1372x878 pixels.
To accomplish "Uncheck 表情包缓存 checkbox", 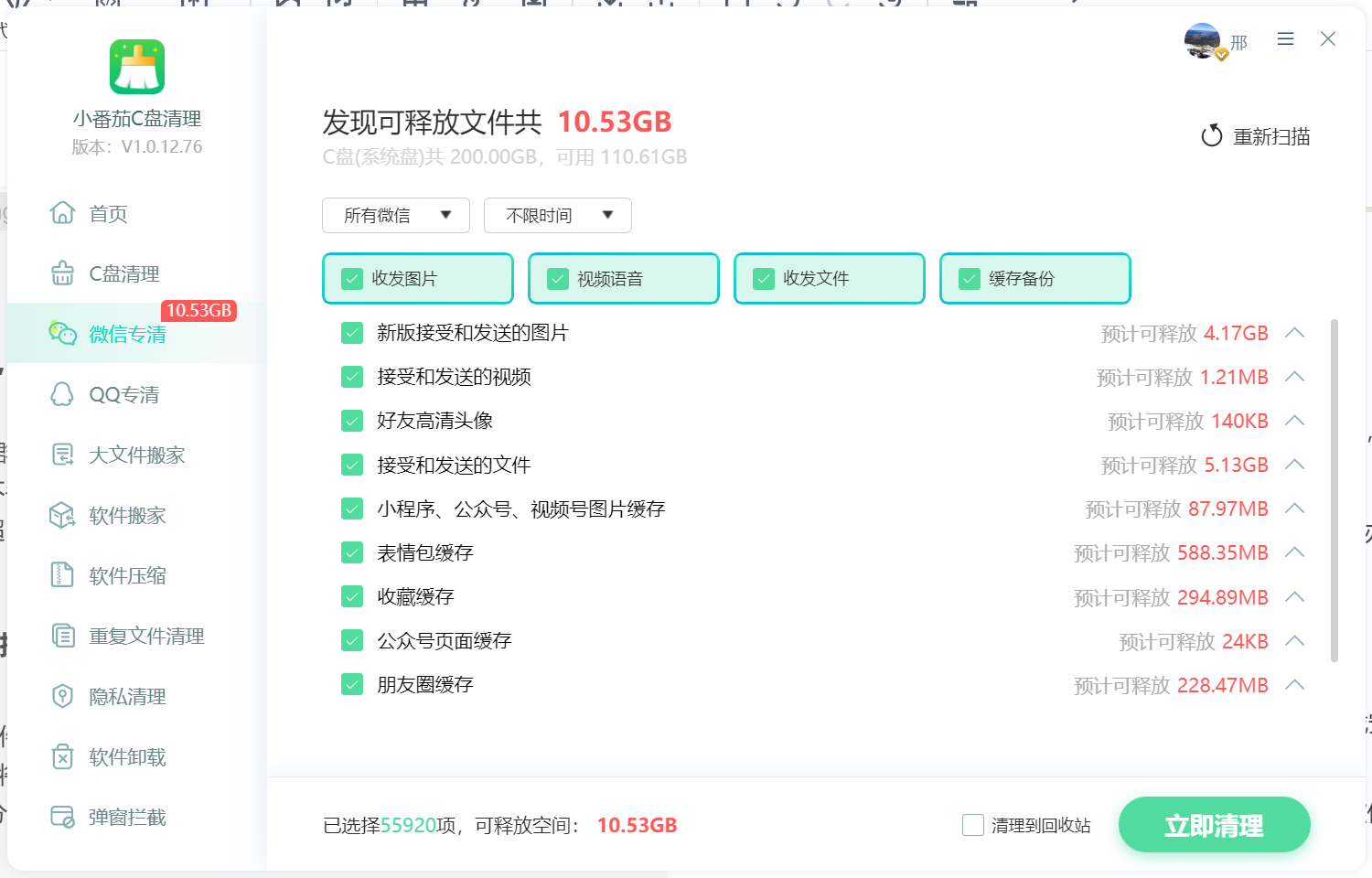I will point(352,552).
